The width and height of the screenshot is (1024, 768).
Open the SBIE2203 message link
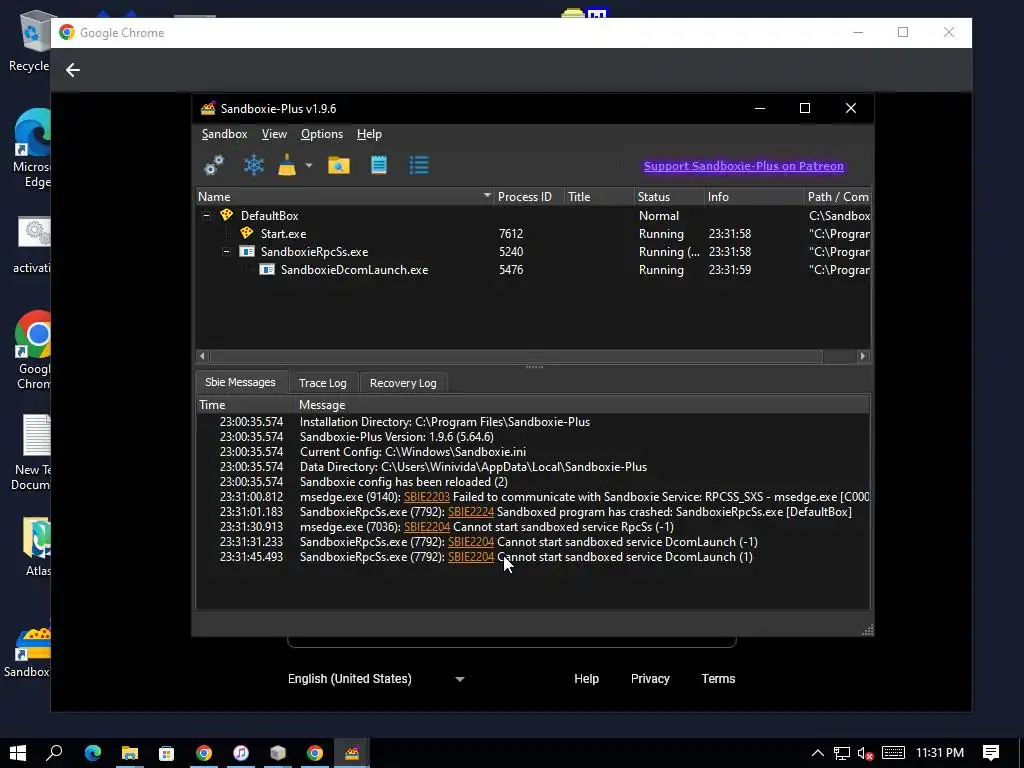coord(426,497)
